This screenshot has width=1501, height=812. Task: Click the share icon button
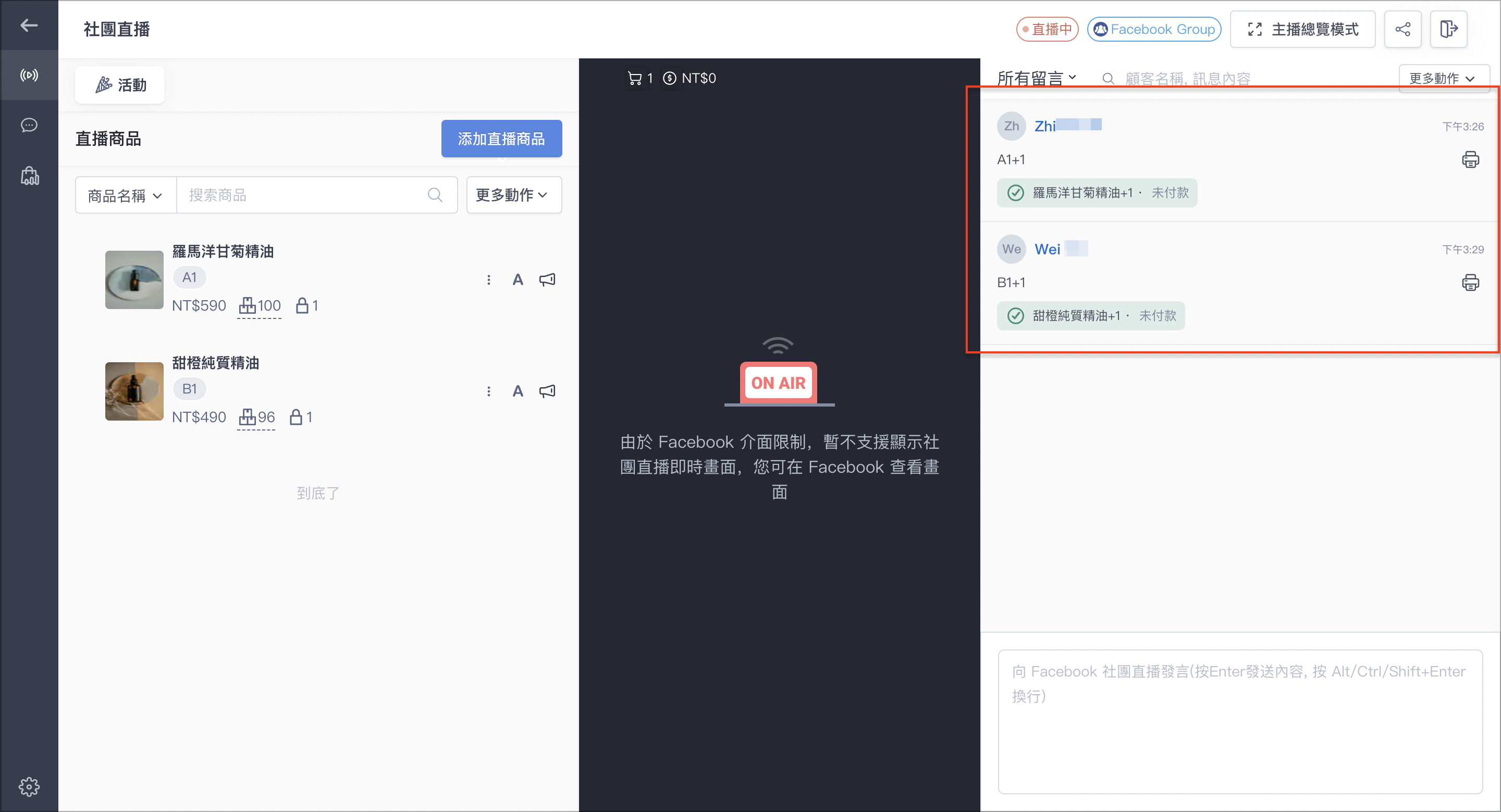[x=1402, y=29]
